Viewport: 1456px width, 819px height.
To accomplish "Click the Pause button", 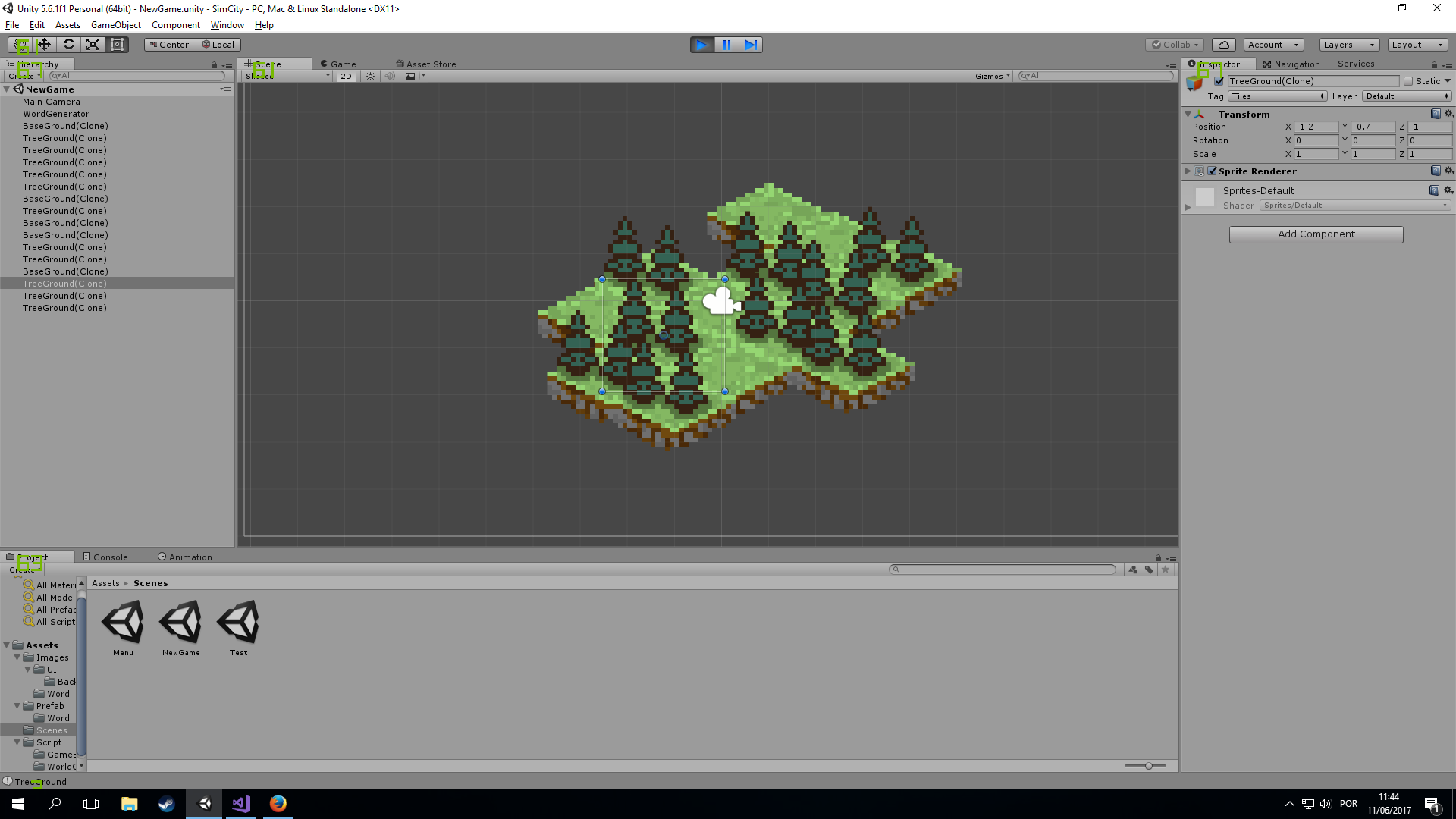I will click(x=726, y=45).
